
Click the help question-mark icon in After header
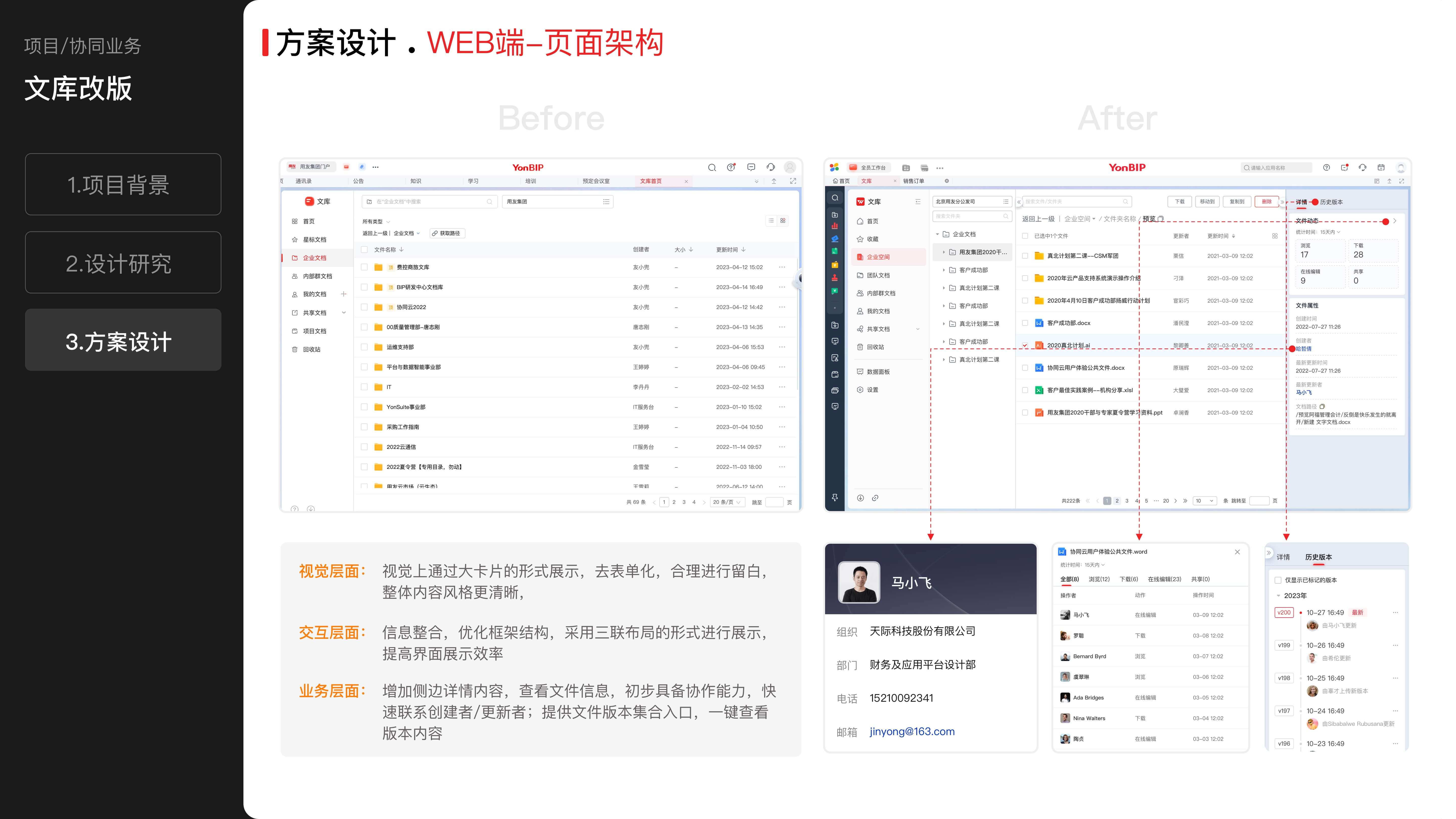[1326, 167]
